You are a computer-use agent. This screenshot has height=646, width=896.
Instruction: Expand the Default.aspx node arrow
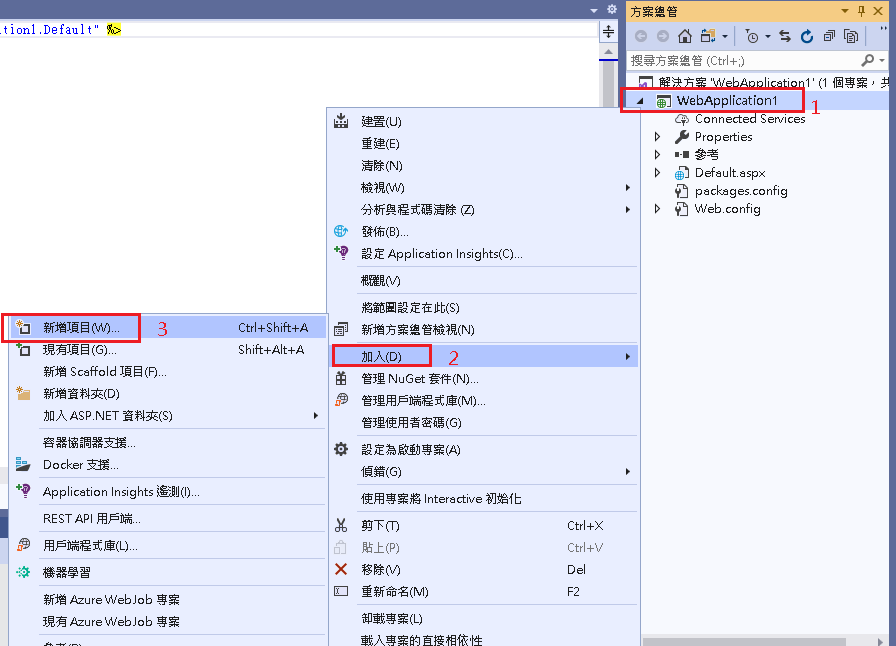[658, 173]
